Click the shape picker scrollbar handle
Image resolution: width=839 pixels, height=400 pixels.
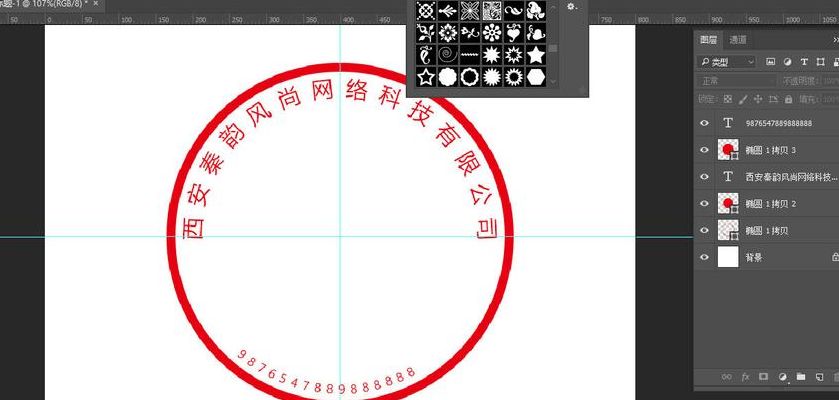click(553, 49)
